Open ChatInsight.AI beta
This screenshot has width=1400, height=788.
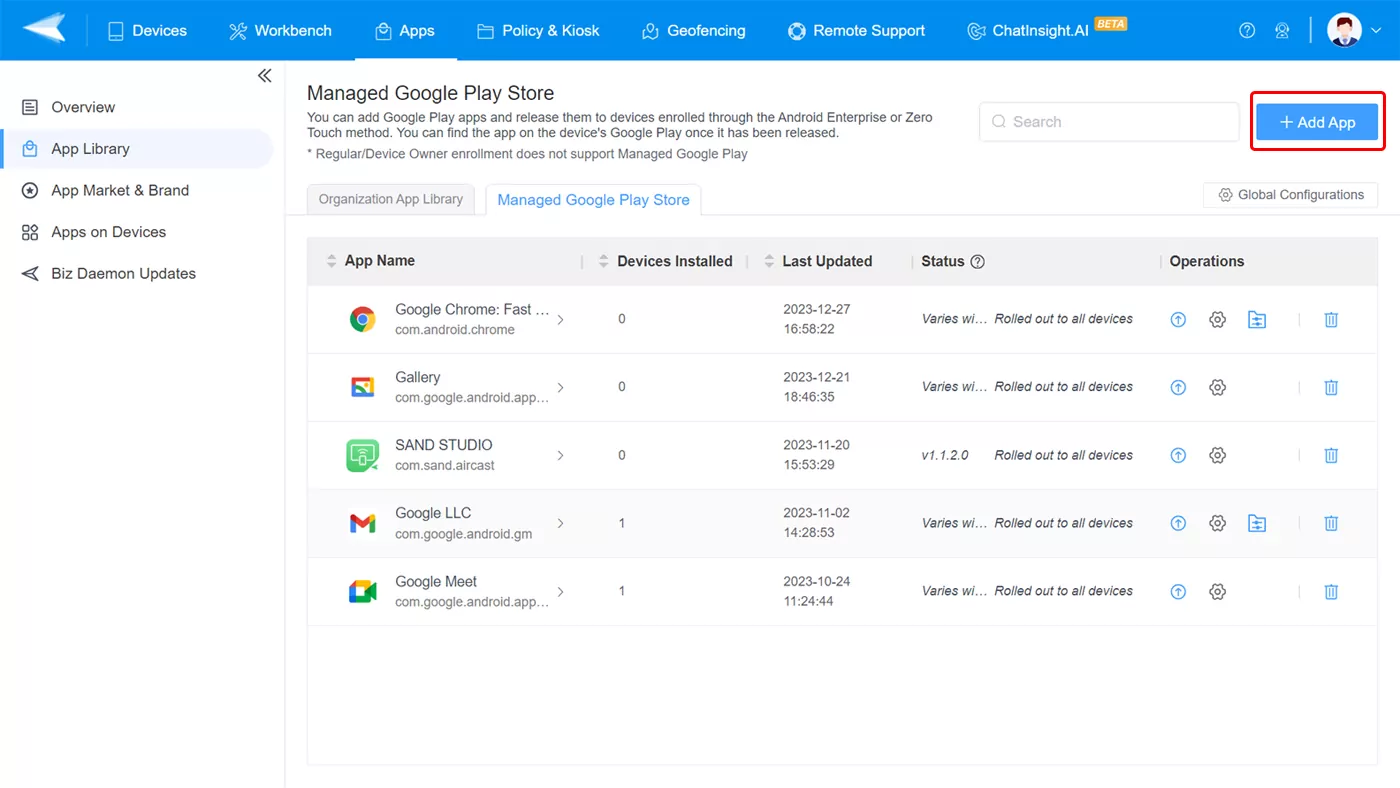(1047, 30)
